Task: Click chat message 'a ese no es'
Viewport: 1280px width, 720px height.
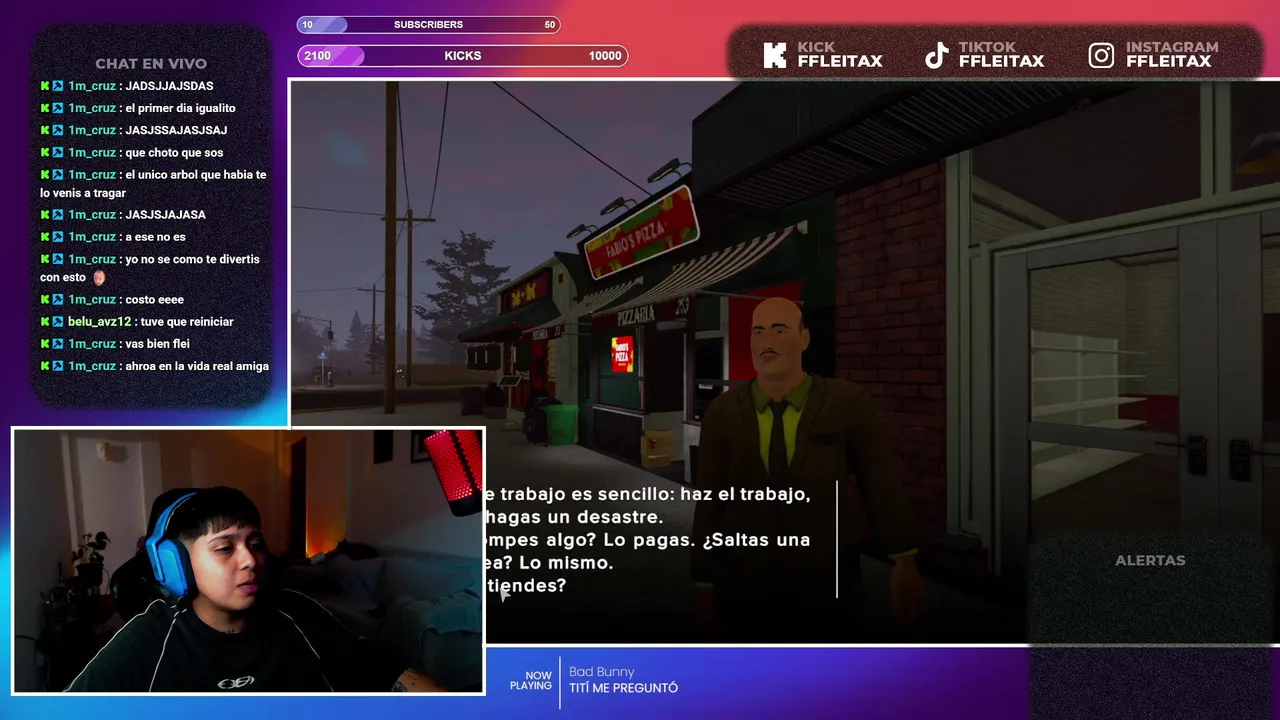Action: click(155, 237)
